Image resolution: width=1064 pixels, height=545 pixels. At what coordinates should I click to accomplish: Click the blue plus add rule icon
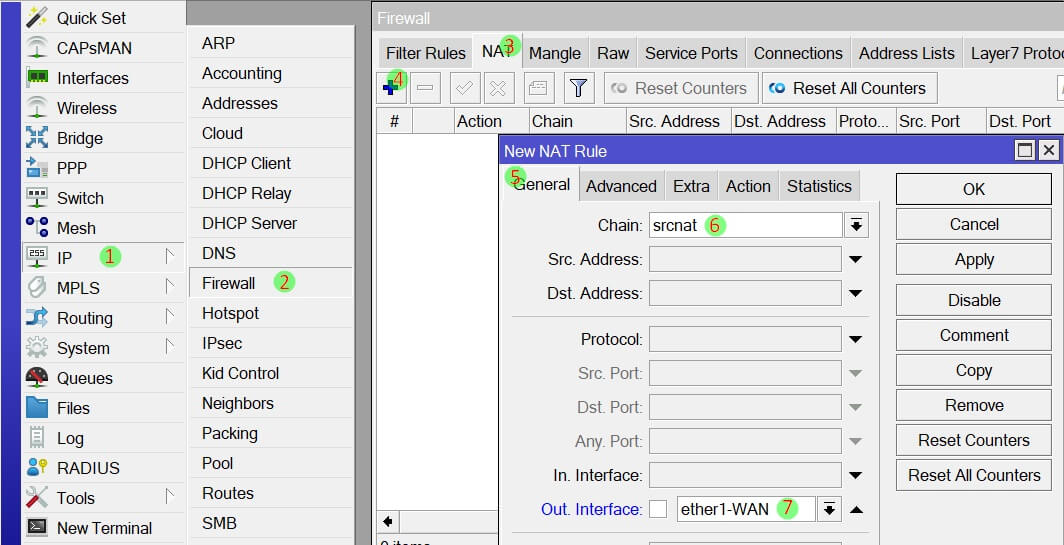(x=391, y=89)
